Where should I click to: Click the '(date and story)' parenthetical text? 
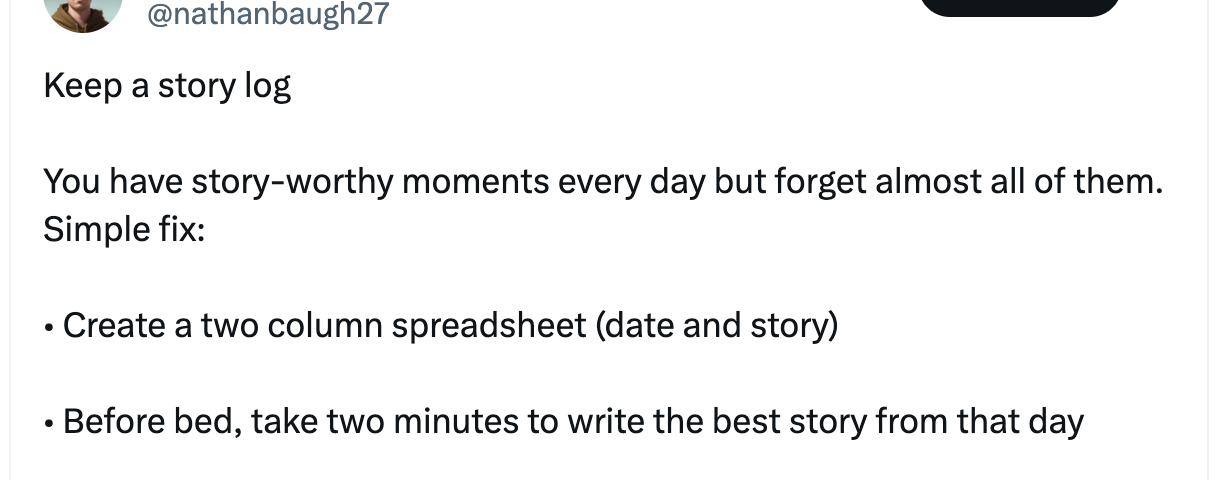716,326
